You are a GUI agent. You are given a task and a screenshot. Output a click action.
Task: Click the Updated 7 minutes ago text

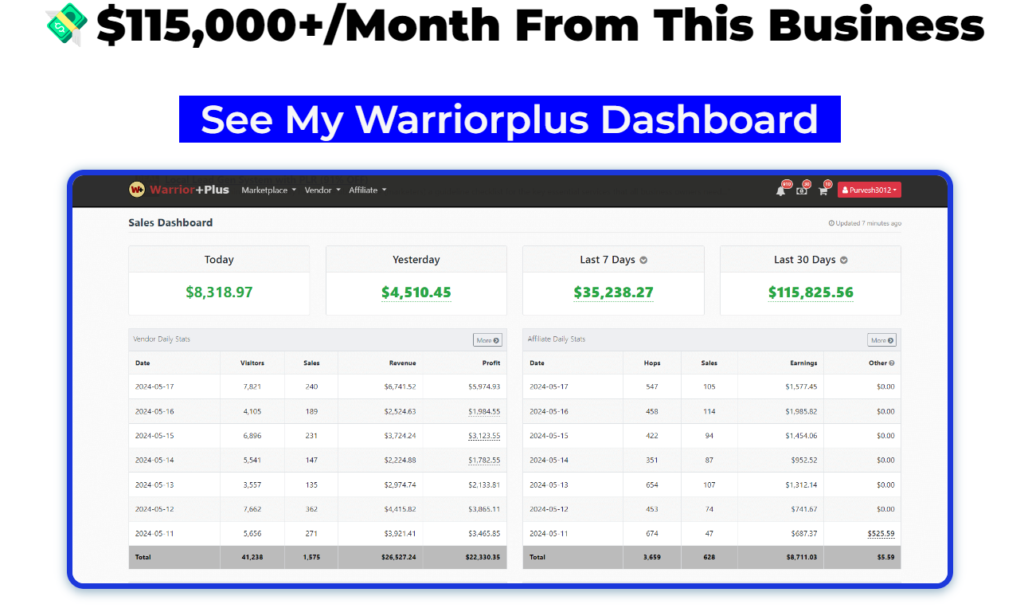(x=869, y=223)
